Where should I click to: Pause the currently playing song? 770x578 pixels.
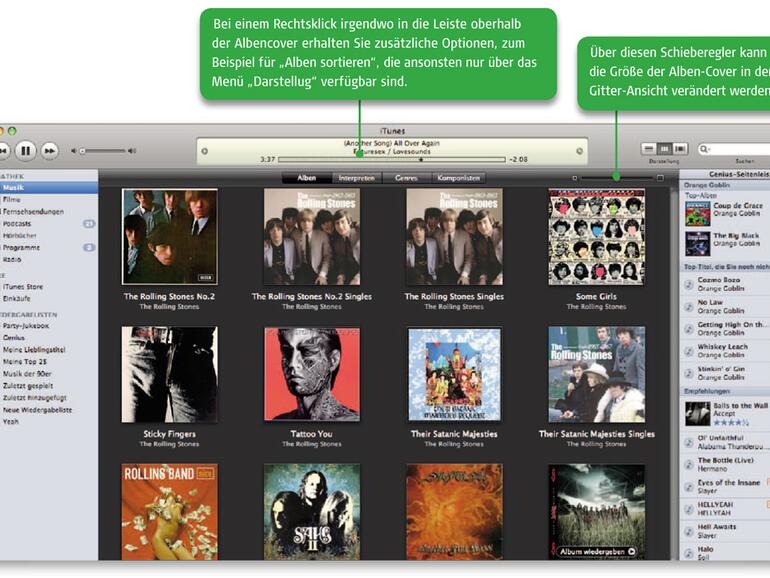pos(26,150)
